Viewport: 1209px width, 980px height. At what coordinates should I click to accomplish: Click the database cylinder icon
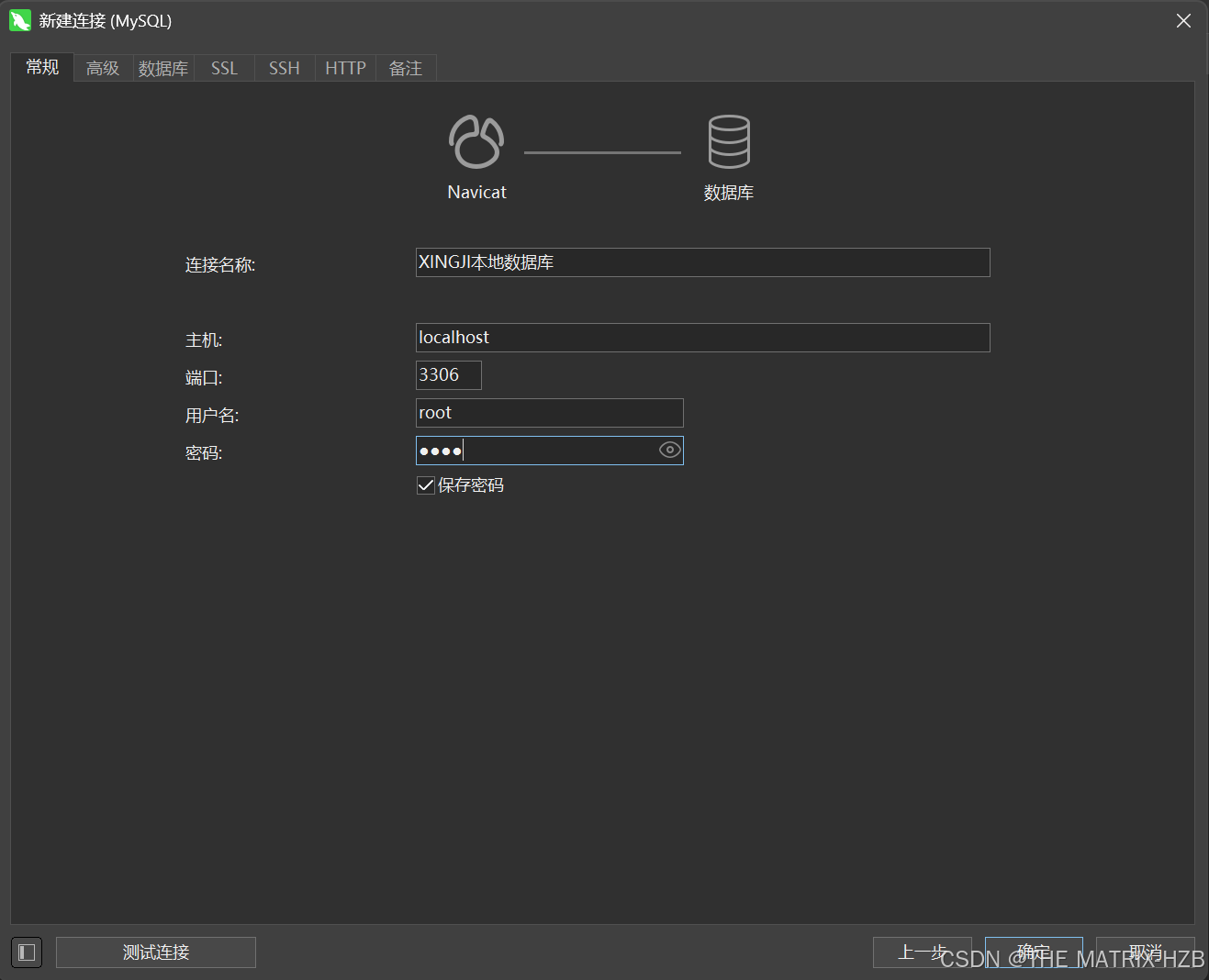[x=729, y=141]
